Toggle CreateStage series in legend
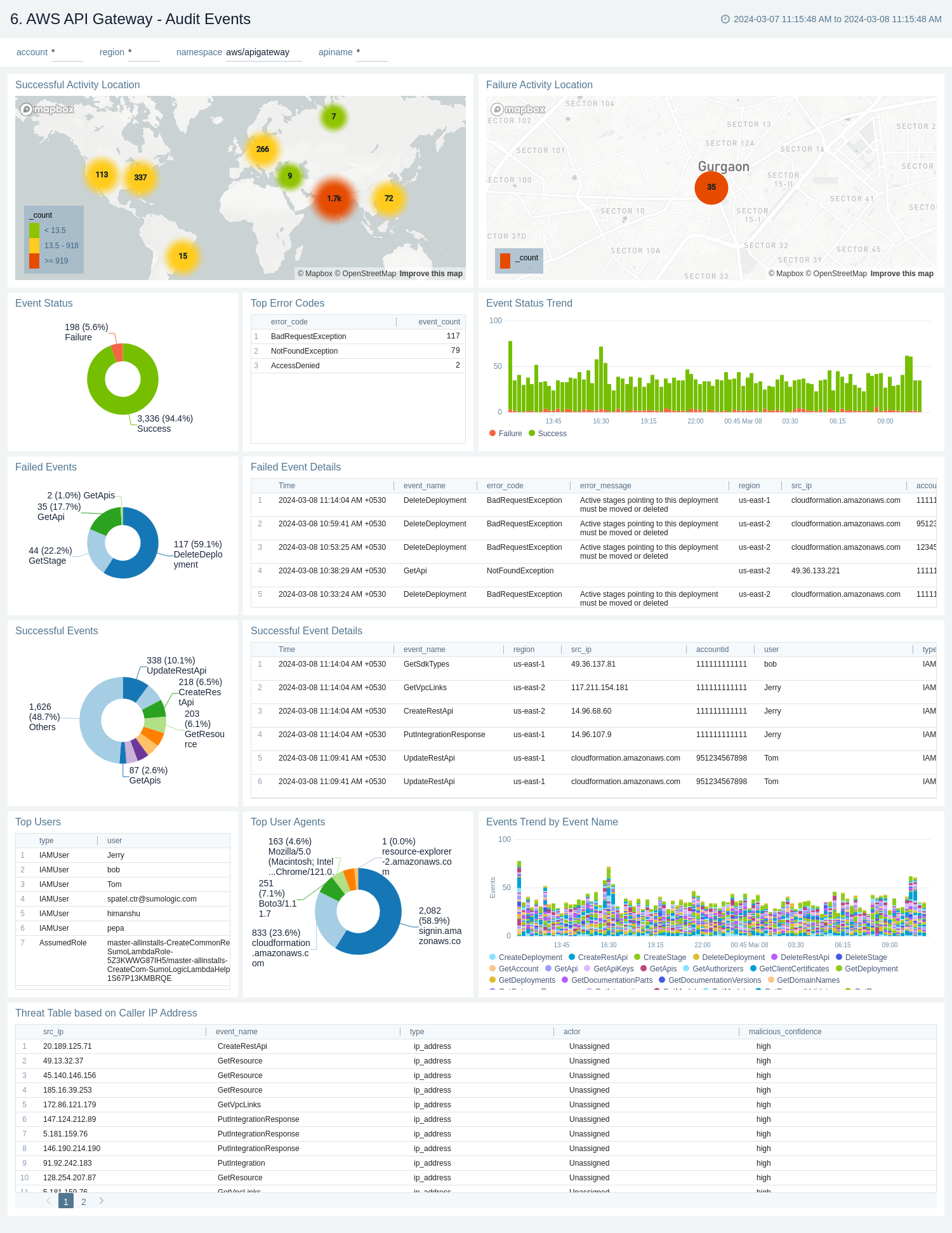 click(660, 957)
